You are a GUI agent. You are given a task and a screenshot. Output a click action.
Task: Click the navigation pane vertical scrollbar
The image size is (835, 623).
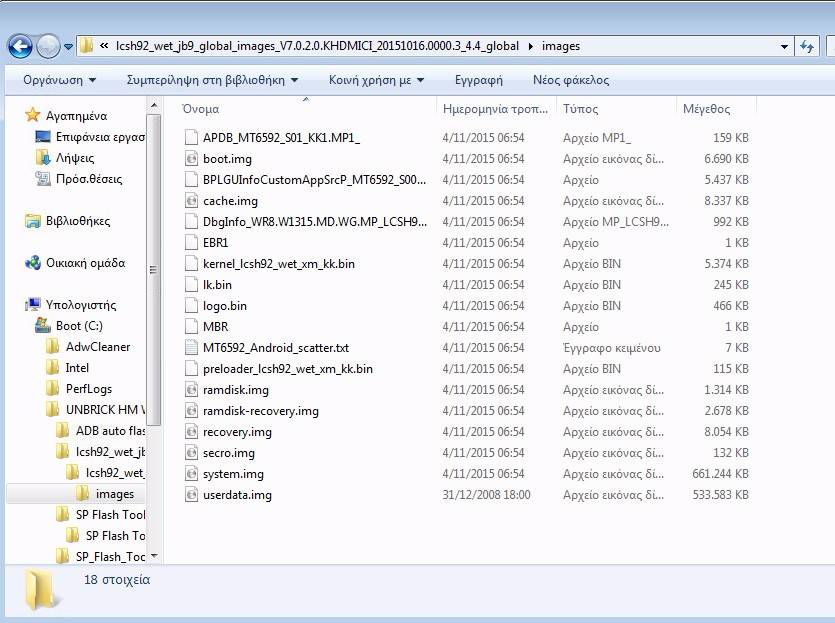154,270
